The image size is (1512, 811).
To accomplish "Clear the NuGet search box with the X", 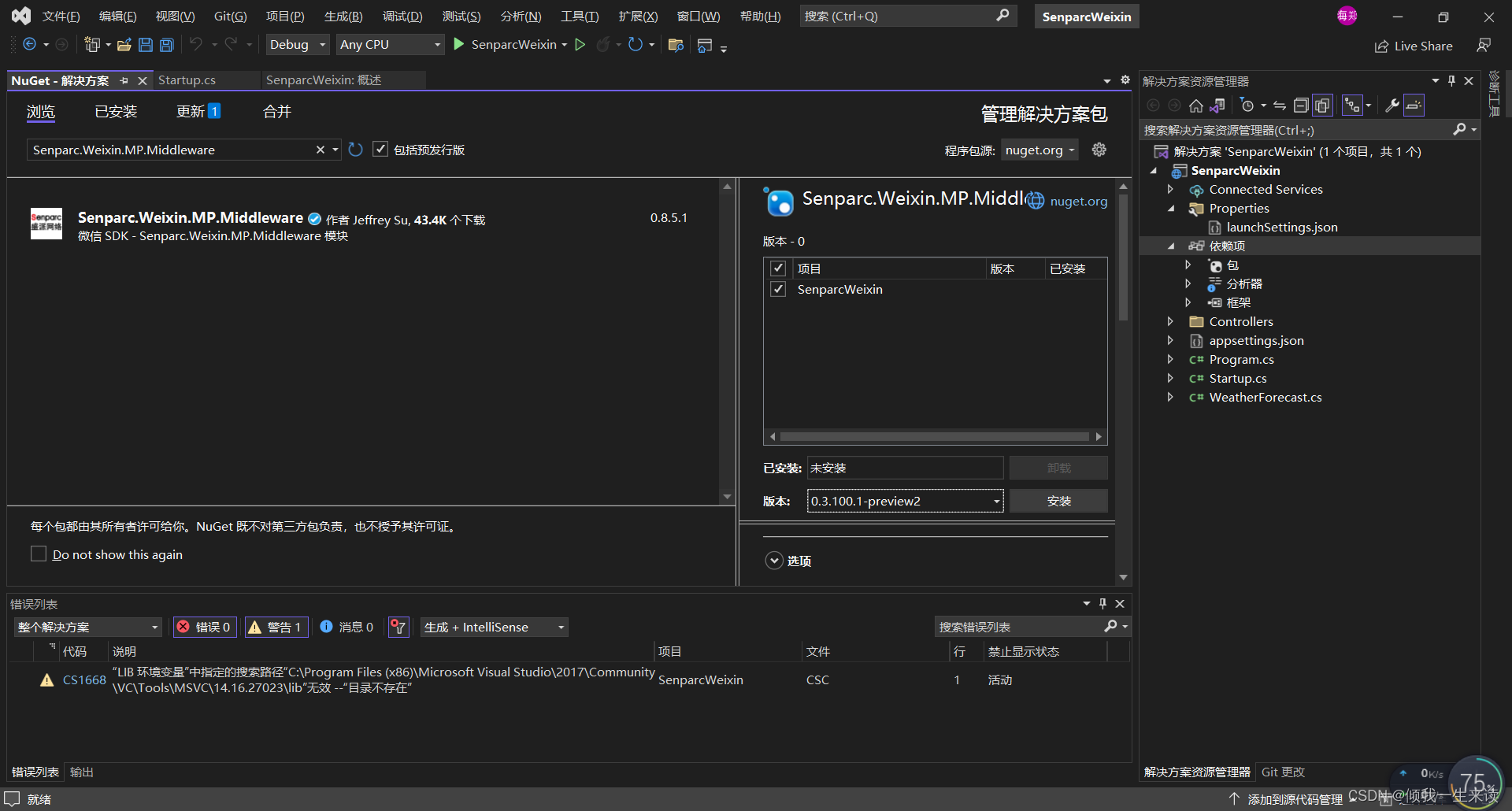I will coord(321,150).
